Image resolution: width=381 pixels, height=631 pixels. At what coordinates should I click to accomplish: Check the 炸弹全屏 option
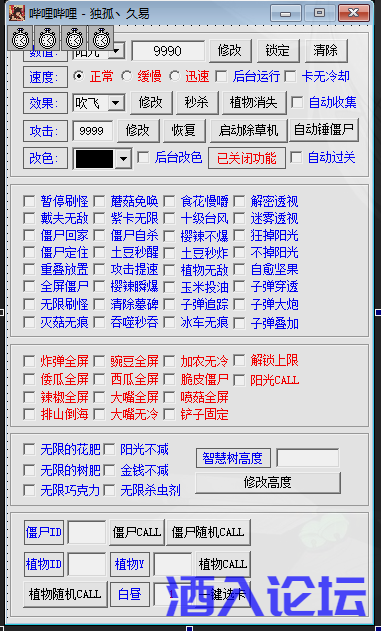29,361
